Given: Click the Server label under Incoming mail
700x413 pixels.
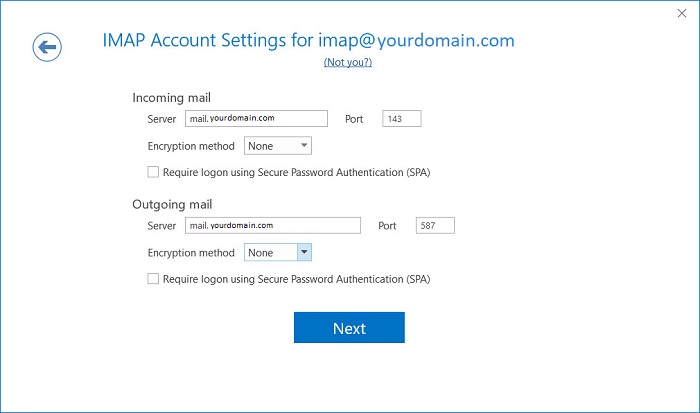Looking at the screenshot, I should (162, 119).
